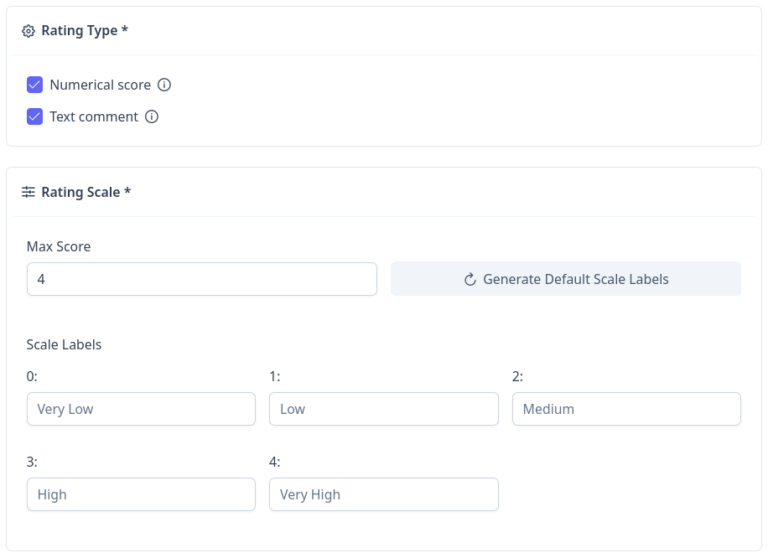Image resolution: width=768 pixels, height=558 pixels.
Task: Click the scale label 1 field (Low)
Action: tap(383, 409)
